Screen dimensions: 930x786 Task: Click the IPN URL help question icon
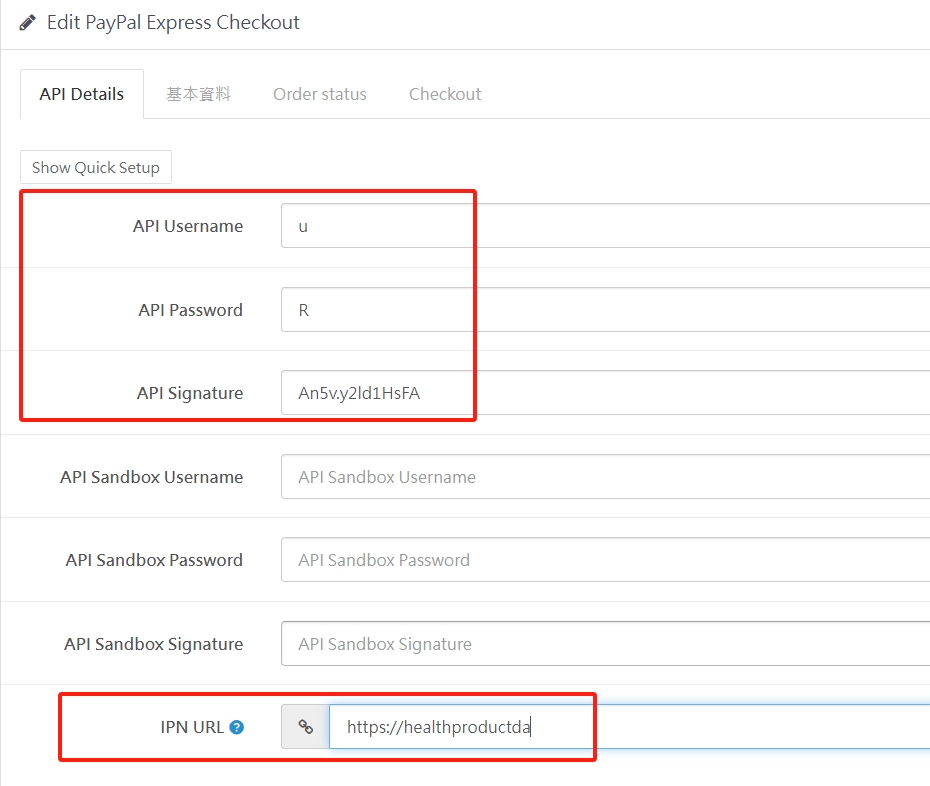click(237, 727)
